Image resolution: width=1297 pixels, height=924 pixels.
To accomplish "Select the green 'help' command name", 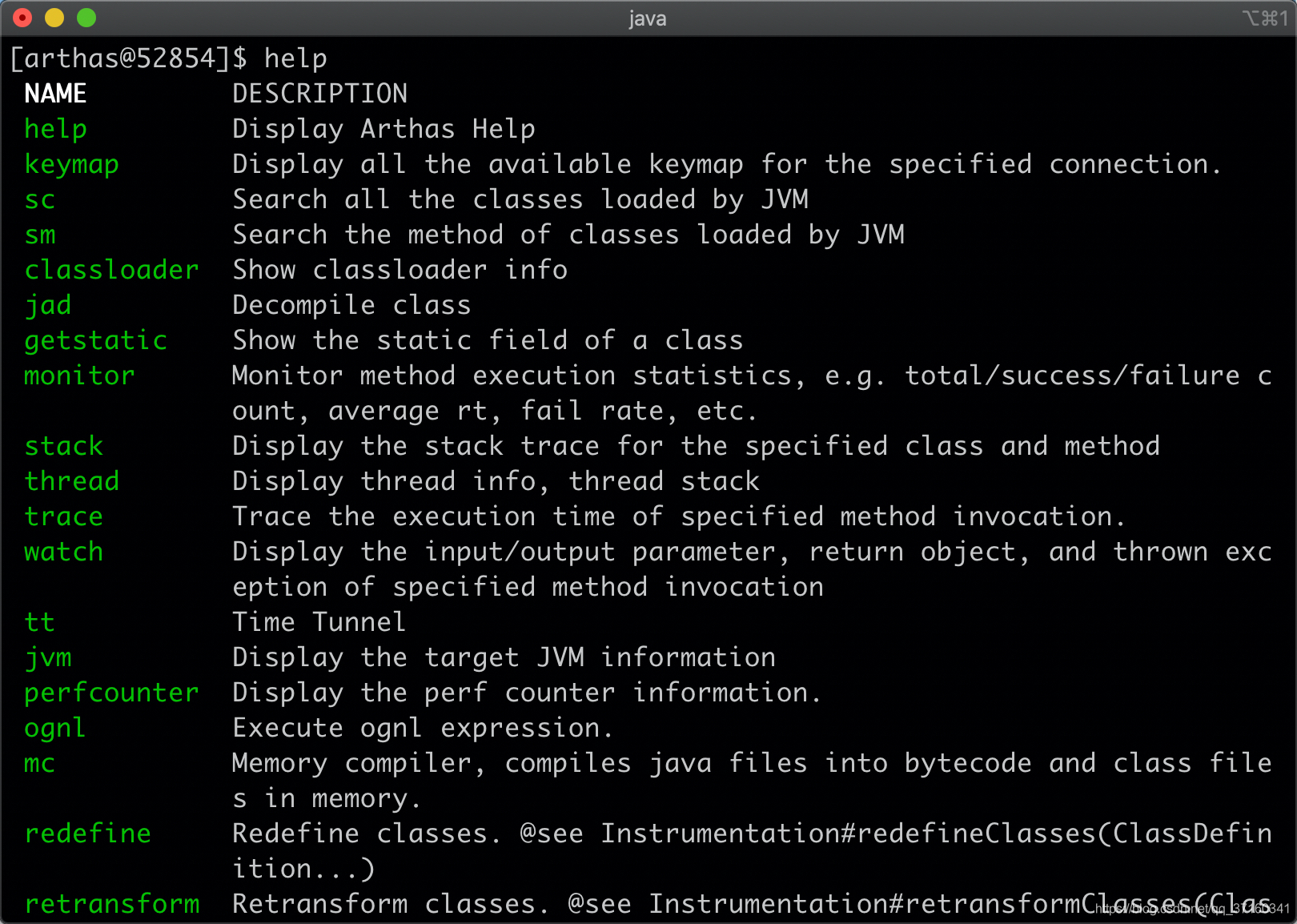I will (x=56, y=129).
